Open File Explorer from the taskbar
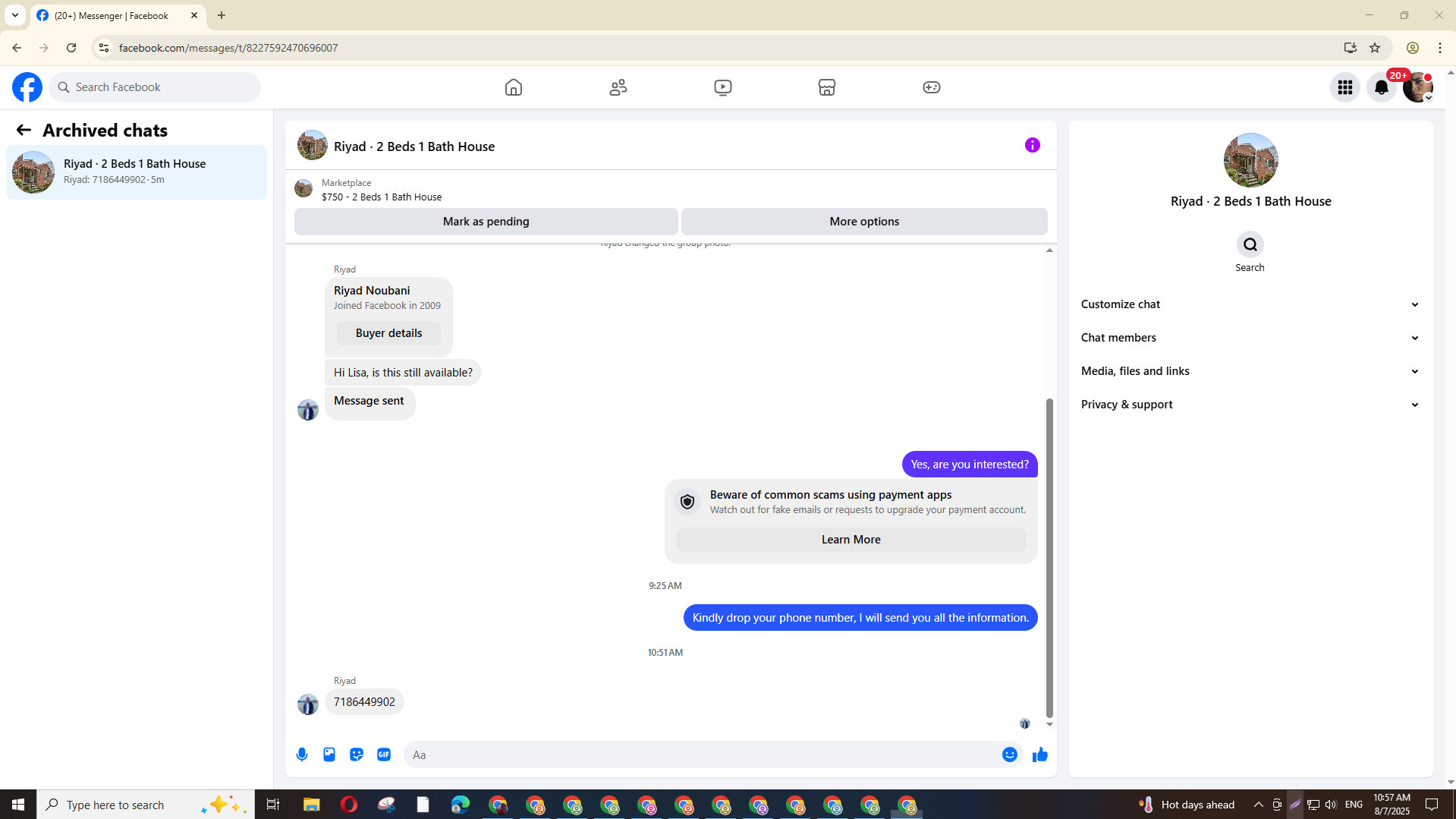 (x=312, y=805)
